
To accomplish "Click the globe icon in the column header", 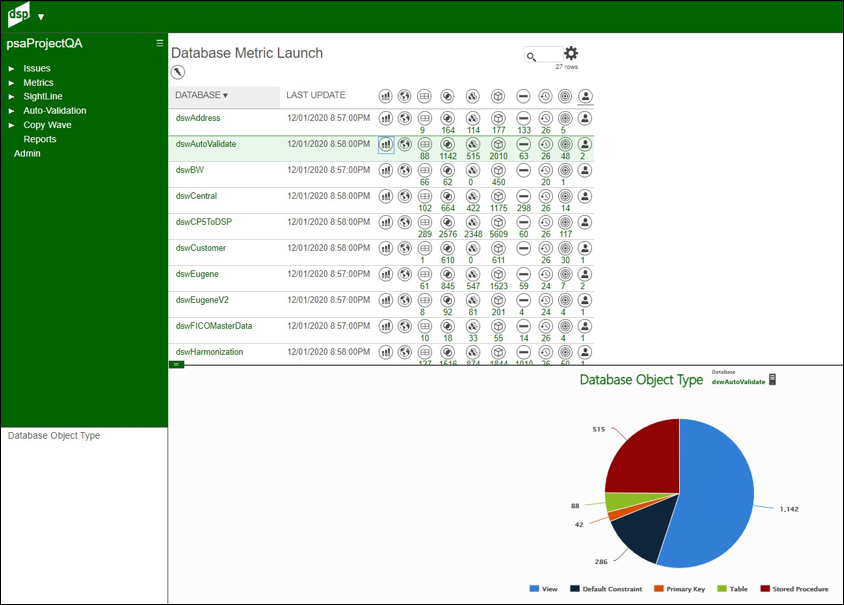I will pyautogui.click(x=405, y=96).
